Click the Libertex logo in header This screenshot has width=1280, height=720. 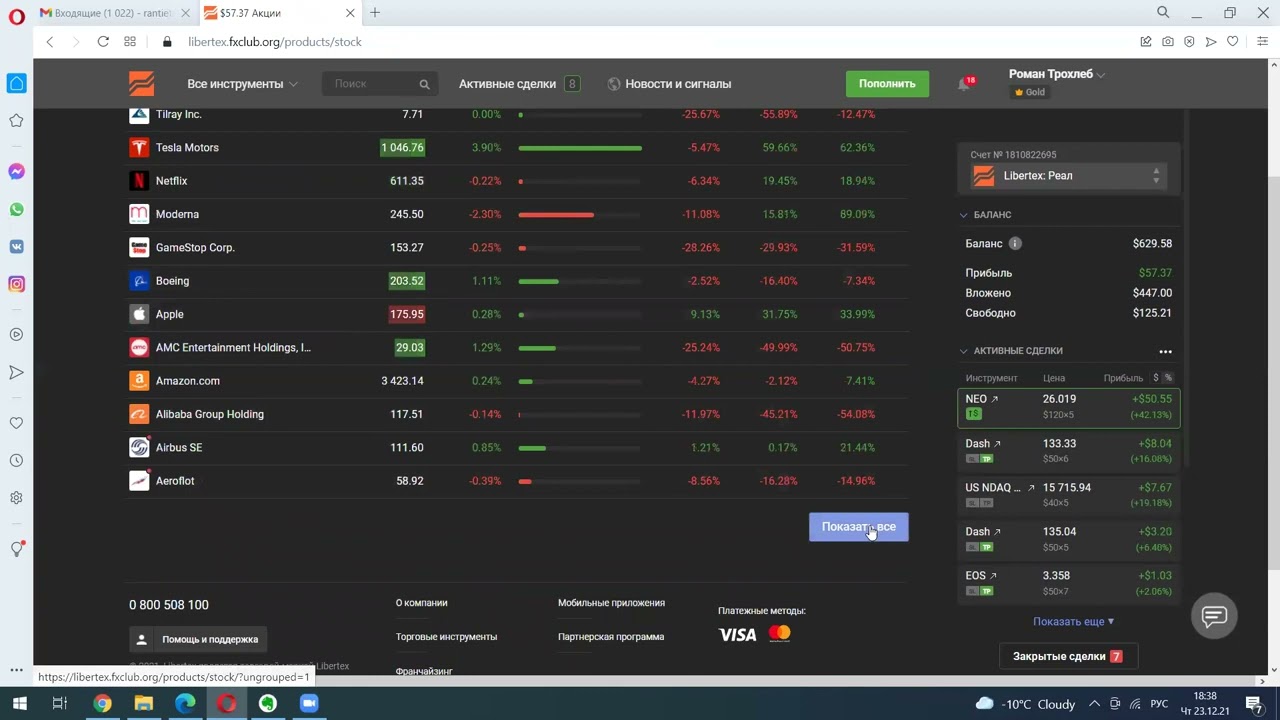141,84
